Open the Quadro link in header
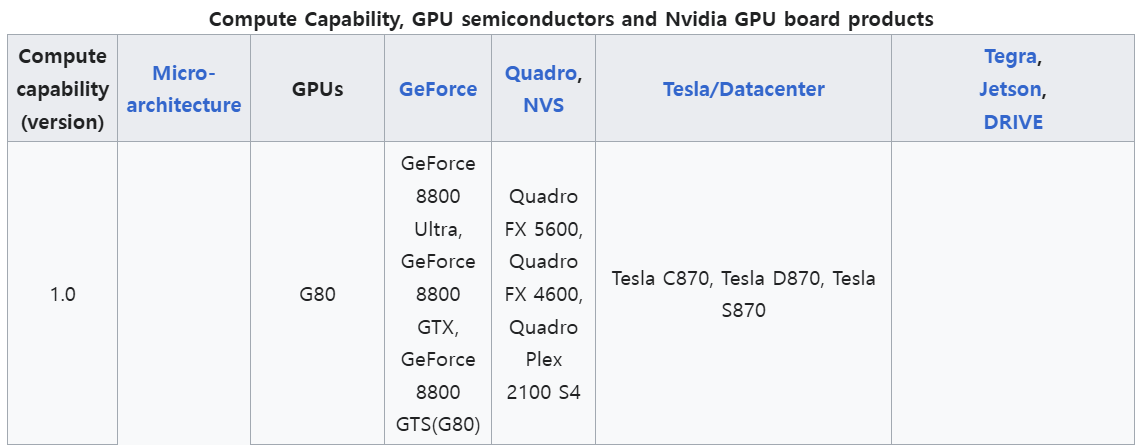The image size is (1140, 445). click(541, 73)
